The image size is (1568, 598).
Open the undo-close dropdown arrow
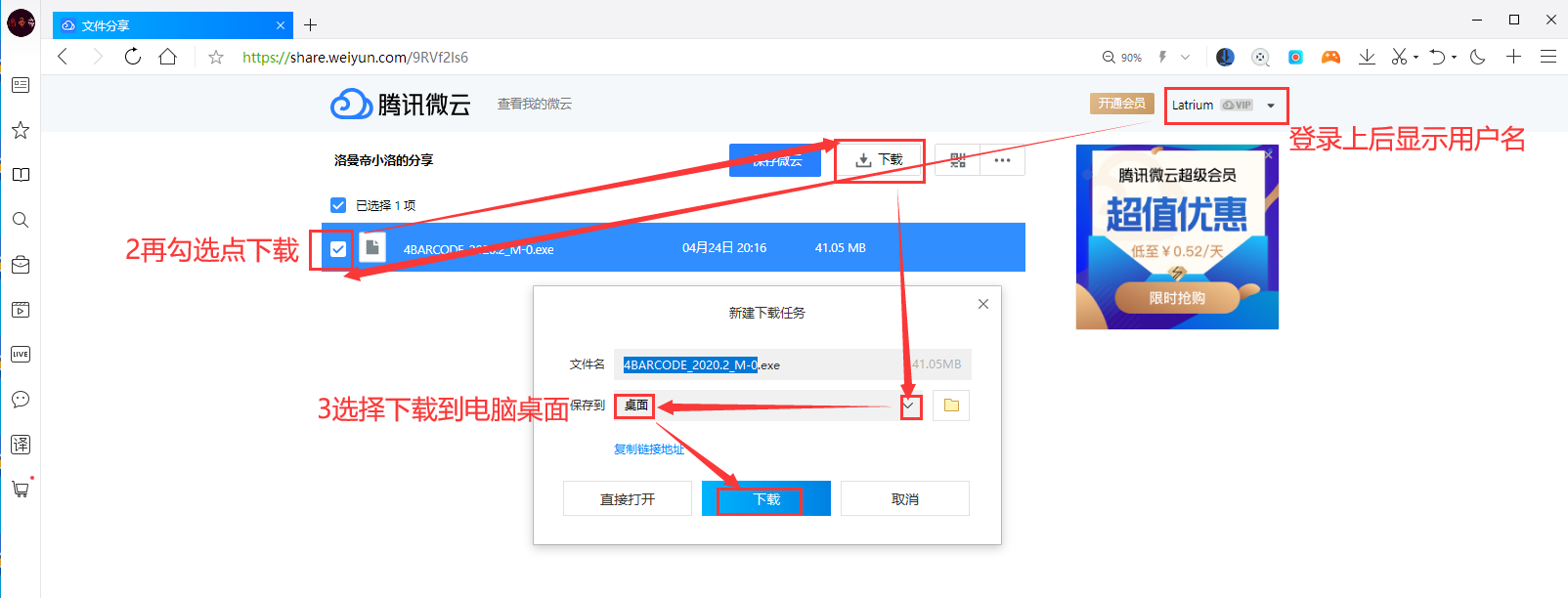pyautogui.click(x=1455, y=57)
